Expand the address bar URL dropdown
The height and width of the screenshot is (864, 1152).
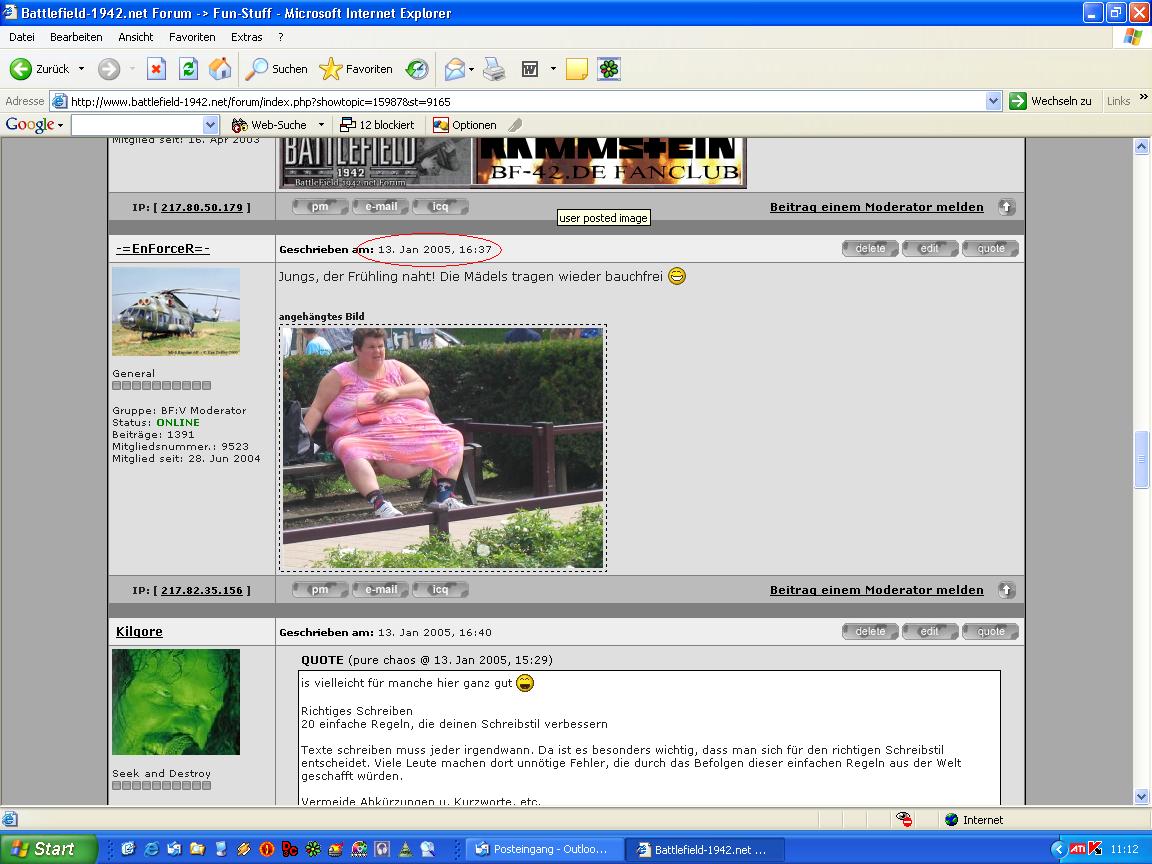click(993, 101)
